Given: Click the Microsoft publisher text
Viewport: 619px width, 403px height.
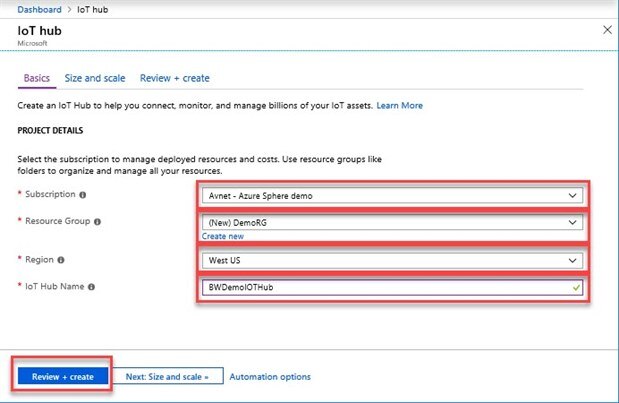Looking at the screenshot, I should 32,43.
